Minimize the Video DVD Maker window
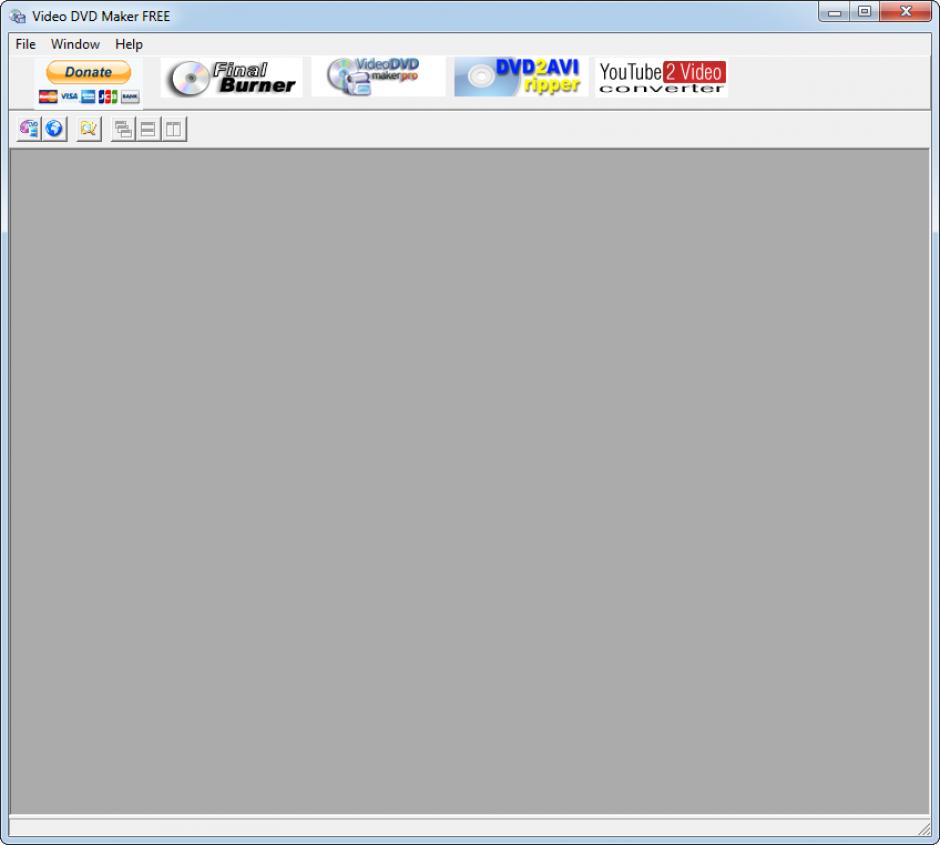The image size is (940, 845). [835, 12]
